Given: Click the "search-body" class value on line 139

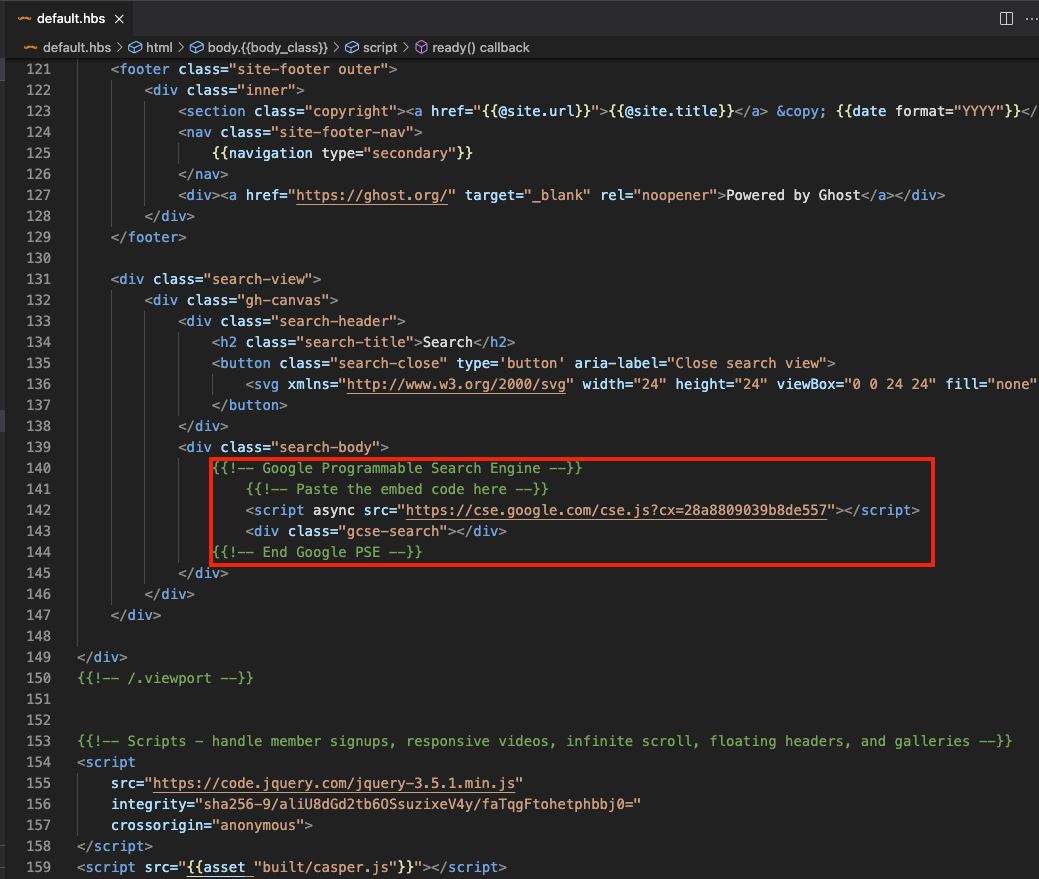Looking at the screenshot, I should pos(325,447).
